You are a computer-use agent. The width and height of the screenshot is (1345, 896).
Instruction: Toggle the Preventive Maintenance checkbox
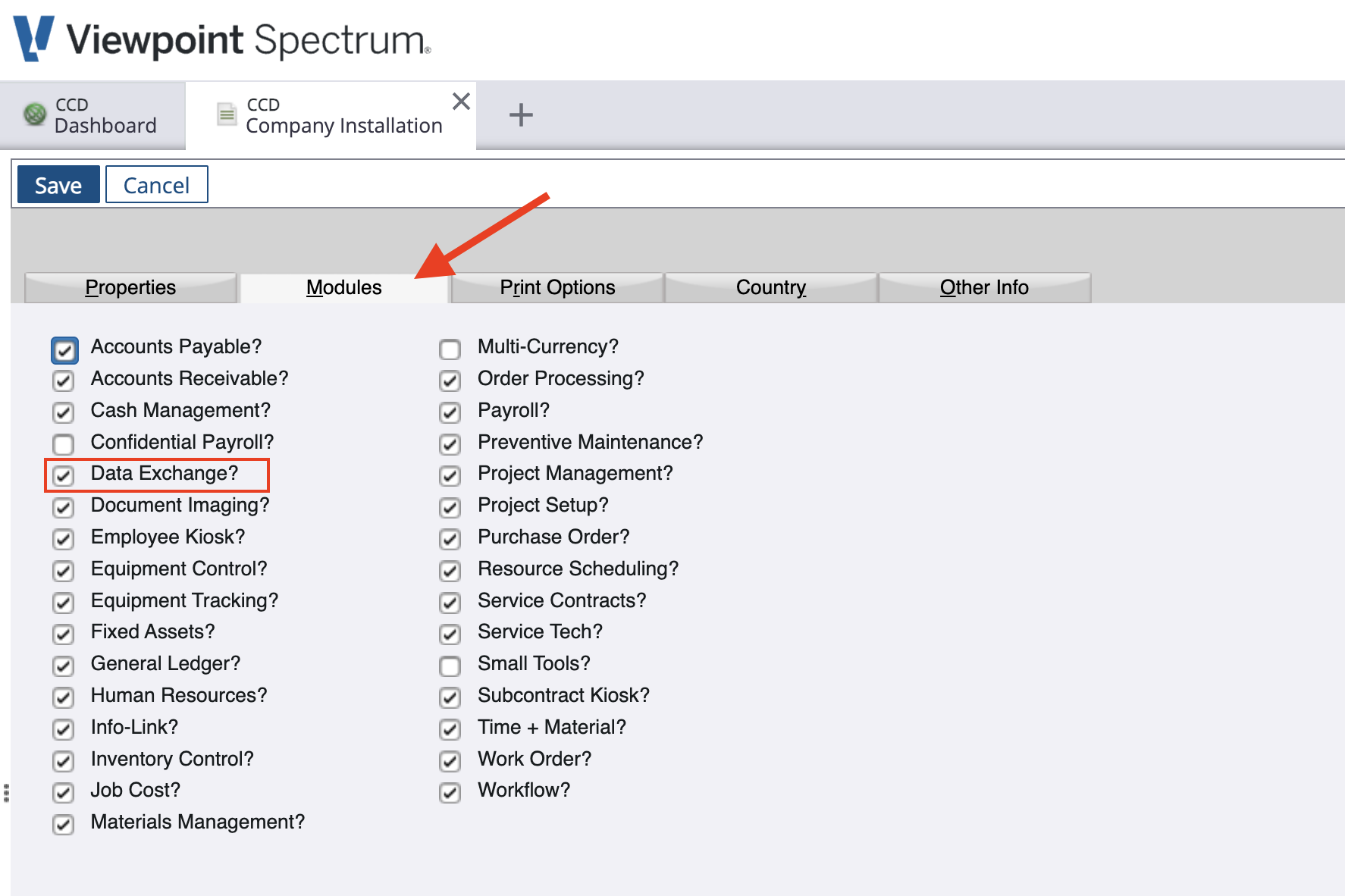coord(450,444)
